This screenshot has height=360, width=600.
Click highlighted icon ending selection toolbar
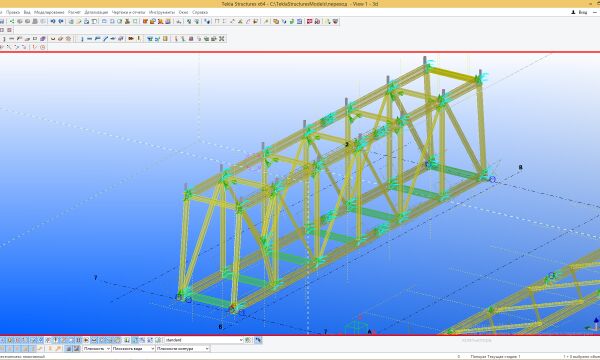coord(258,340)
